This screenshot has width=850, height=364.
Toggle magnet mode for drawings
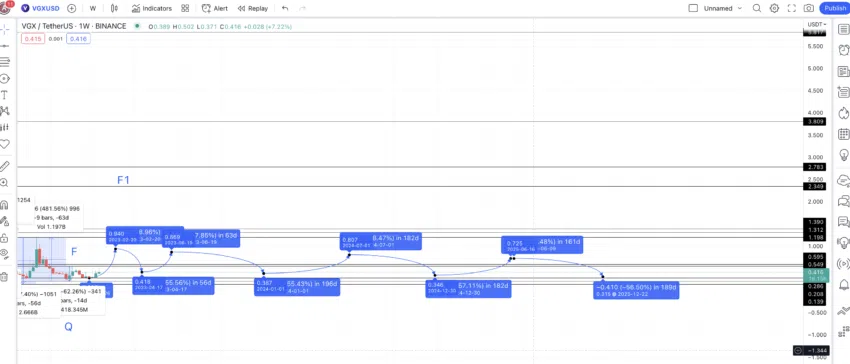[x=4, y=205]
